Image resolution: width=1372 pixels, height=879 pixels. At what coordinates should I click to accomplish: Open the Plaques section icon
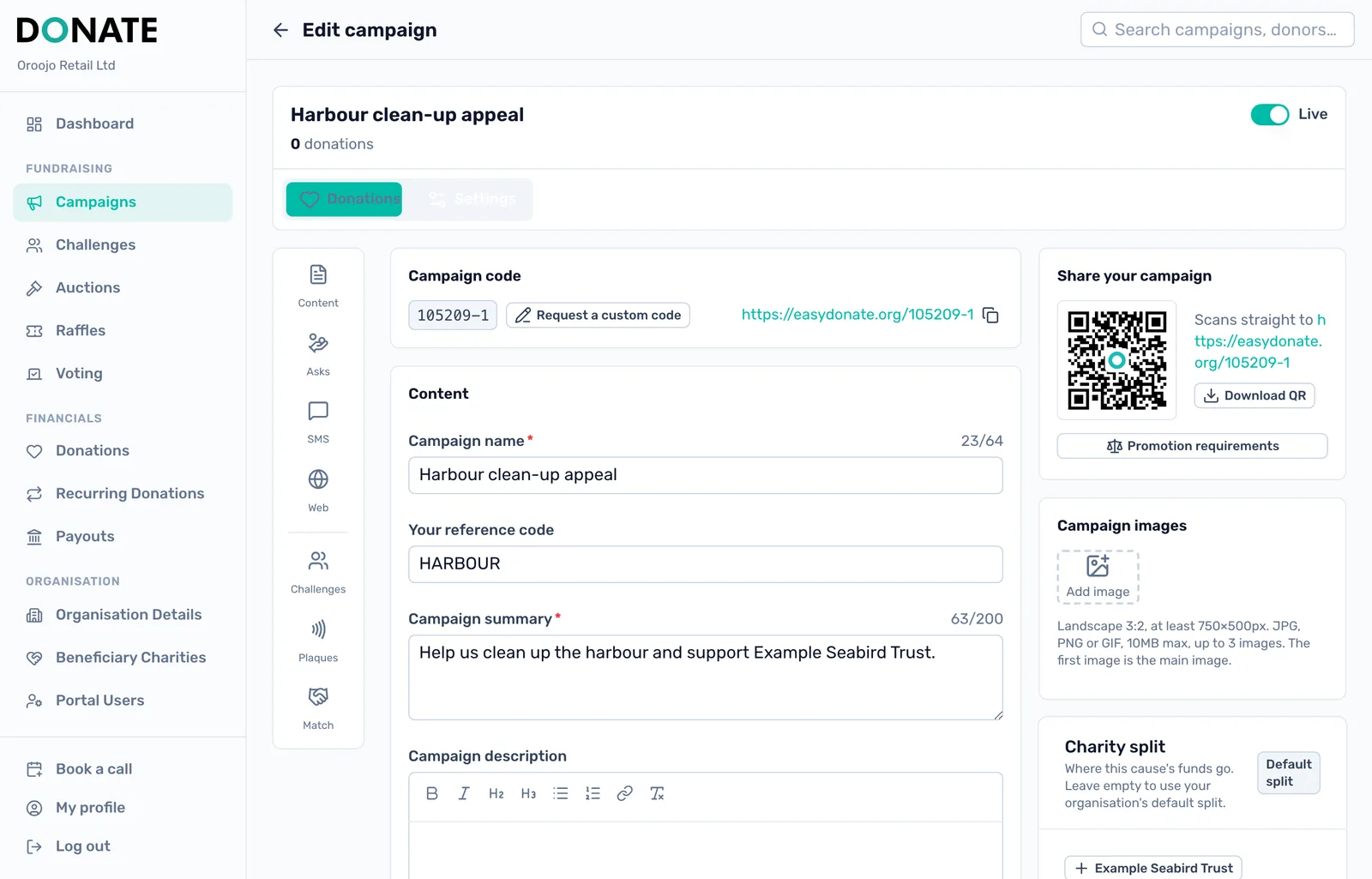pyautogui.click(x=318, y=641)
